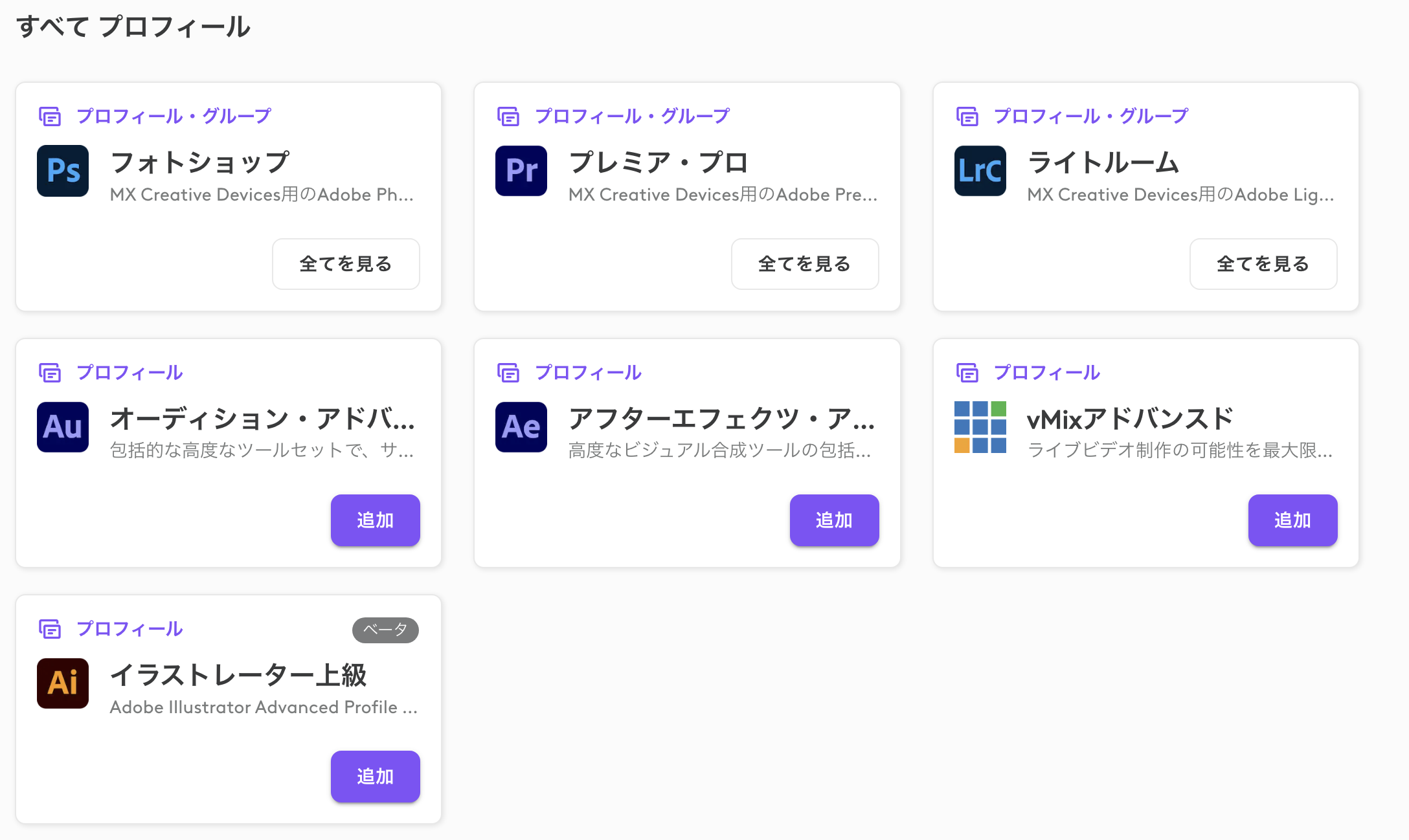This screenshot has height=840, width=1409.
Task: Open 全てを見る for プレミア・プロ
Action: pyautogui.click(x=804, y=264)
